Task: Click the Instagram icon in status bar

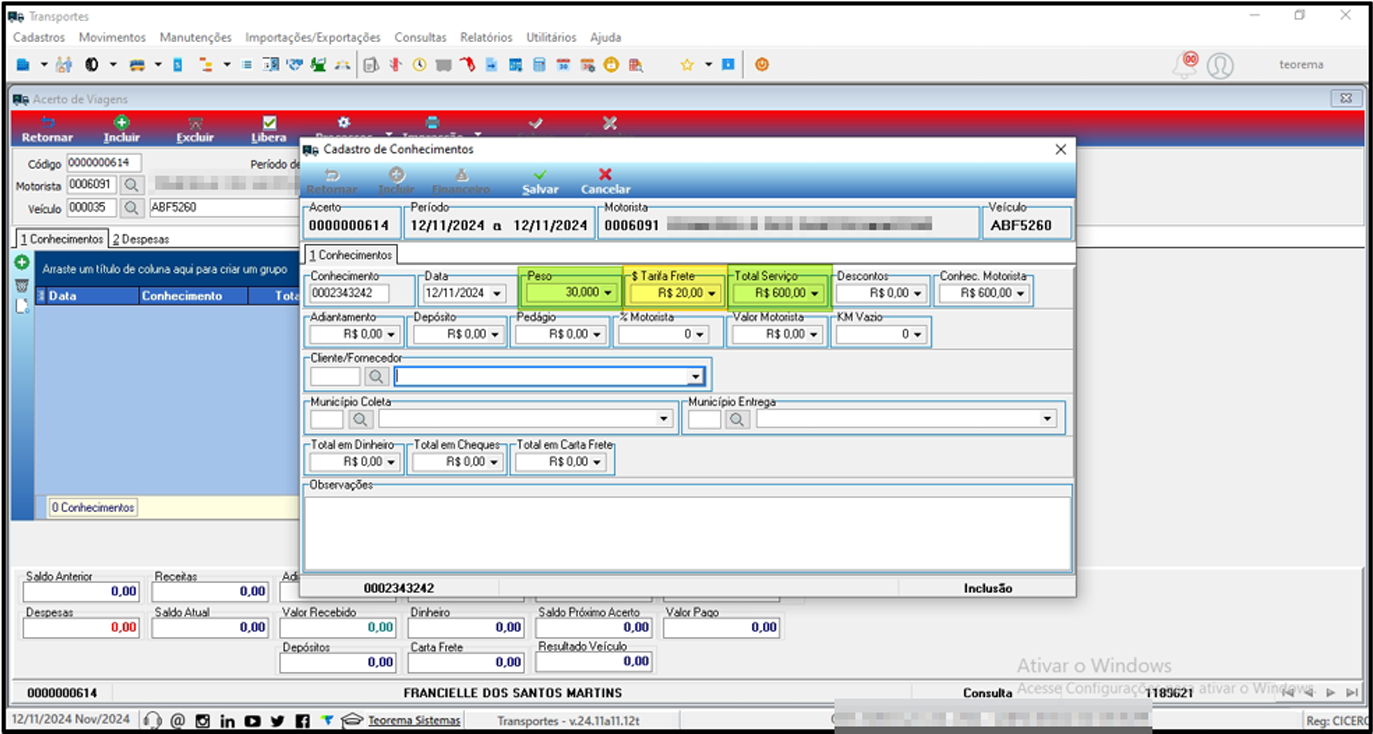Action: [x=203, y=720]
